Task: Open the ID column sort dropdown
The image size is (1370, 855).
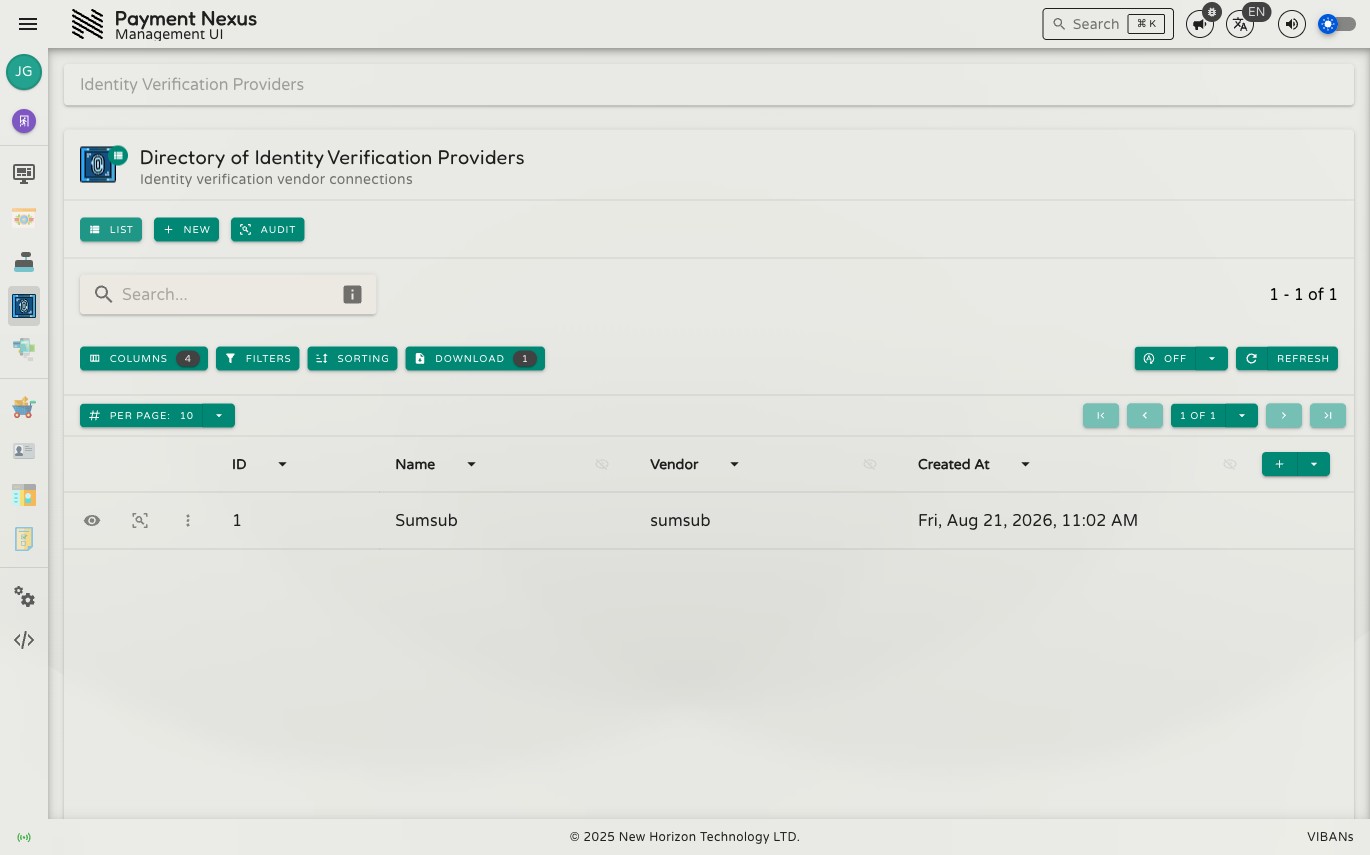Action: click(282, 464)
